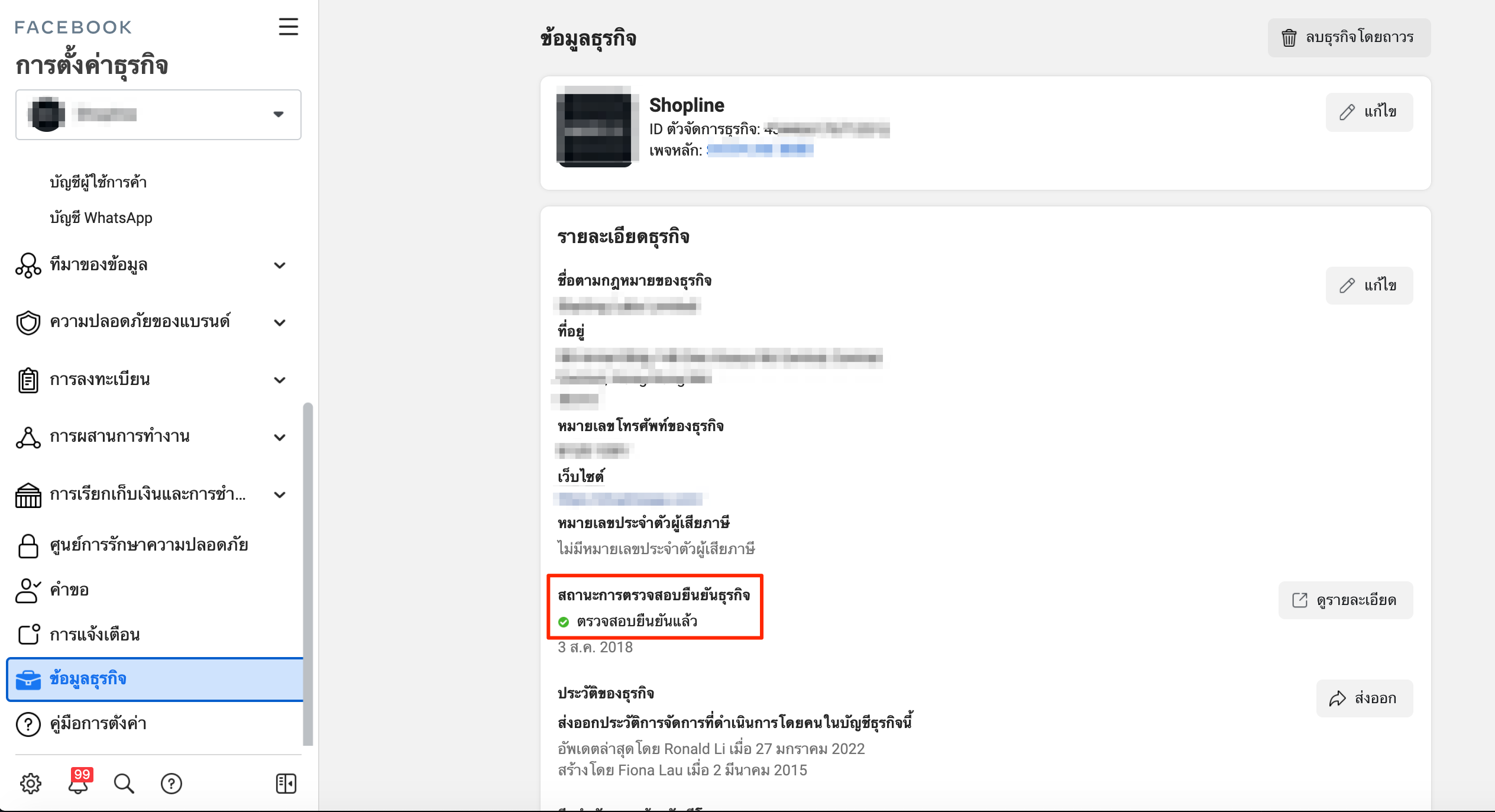This screenshot has width=1495, height=812.
Task: Toggle the sidebar collapse panel icon
Action: point(286,784)
